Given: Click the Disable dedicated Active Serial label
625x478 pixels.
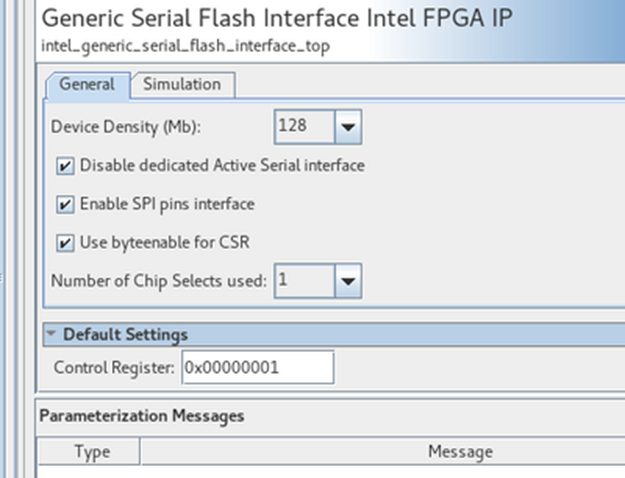Looking at the screenshot, I should click(222, 166).
